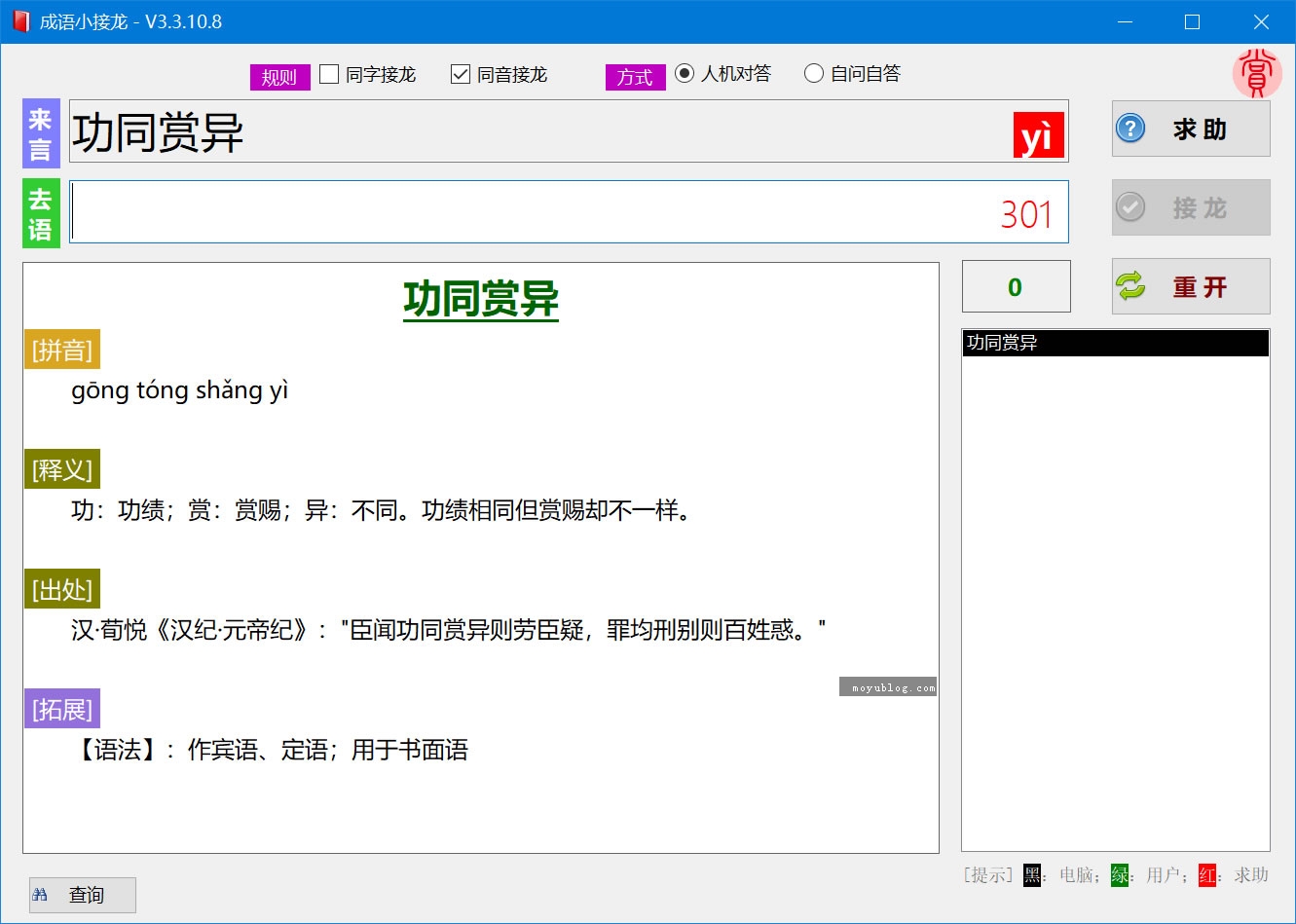
Task: Uncheck the 同音接龙 checkbox
Action: pos(461,74)
